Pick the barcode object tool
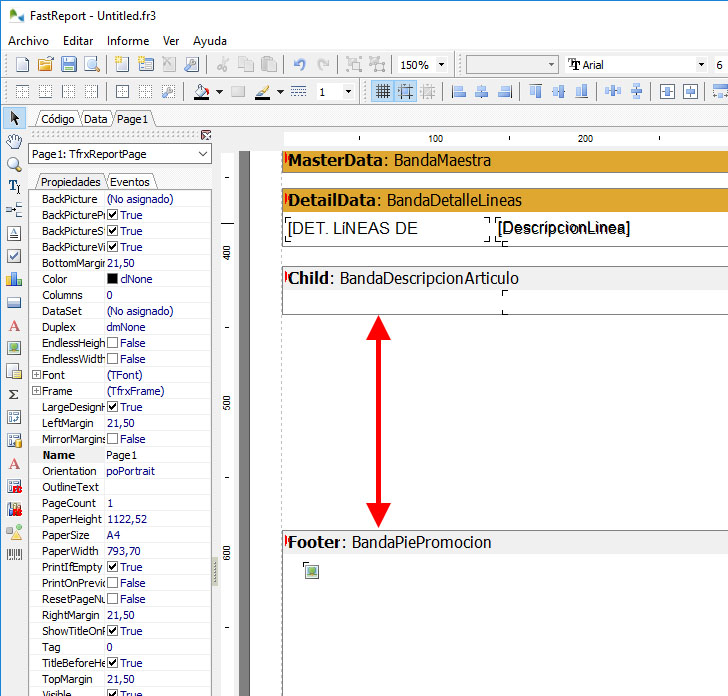 point(14,555)
